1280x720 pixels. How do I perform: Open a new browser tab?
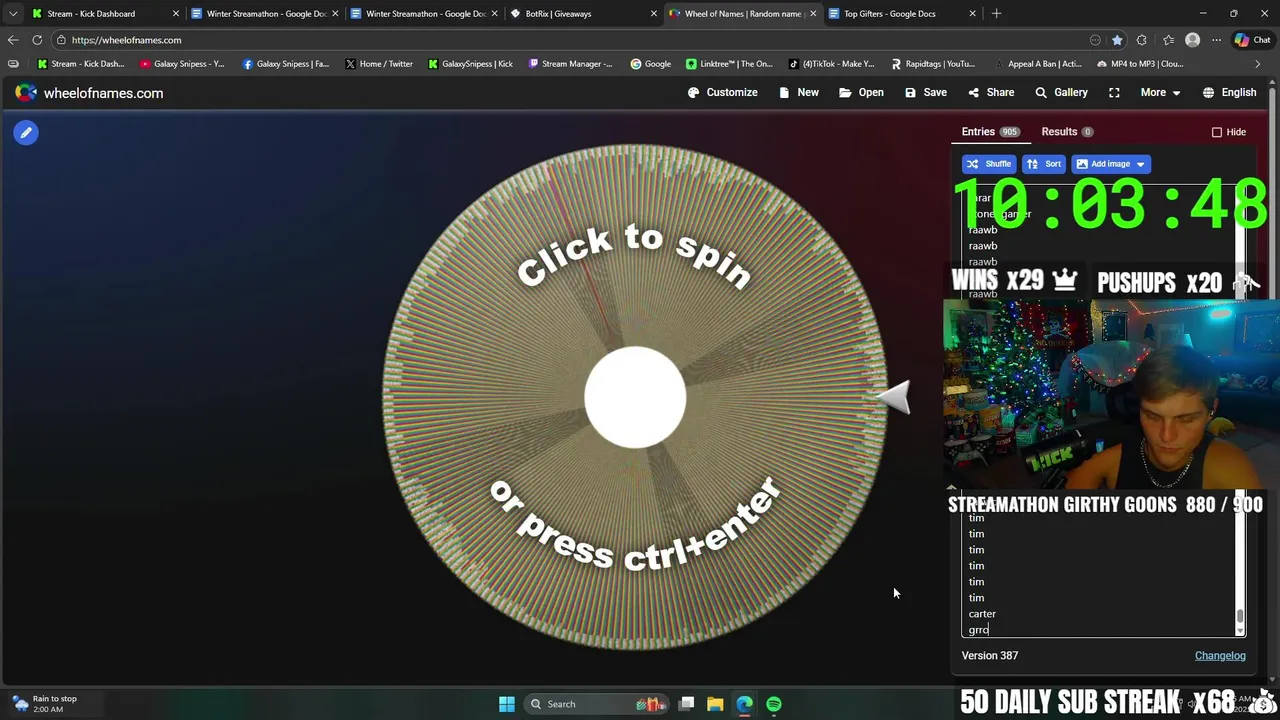pos(996,14)
